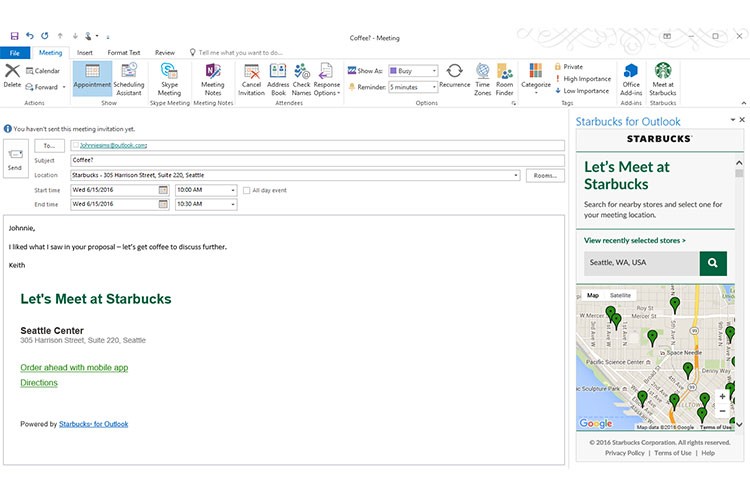Expand the Show As Busy dropdown
The image size is (750, 497).
click(x=433, y=71)
